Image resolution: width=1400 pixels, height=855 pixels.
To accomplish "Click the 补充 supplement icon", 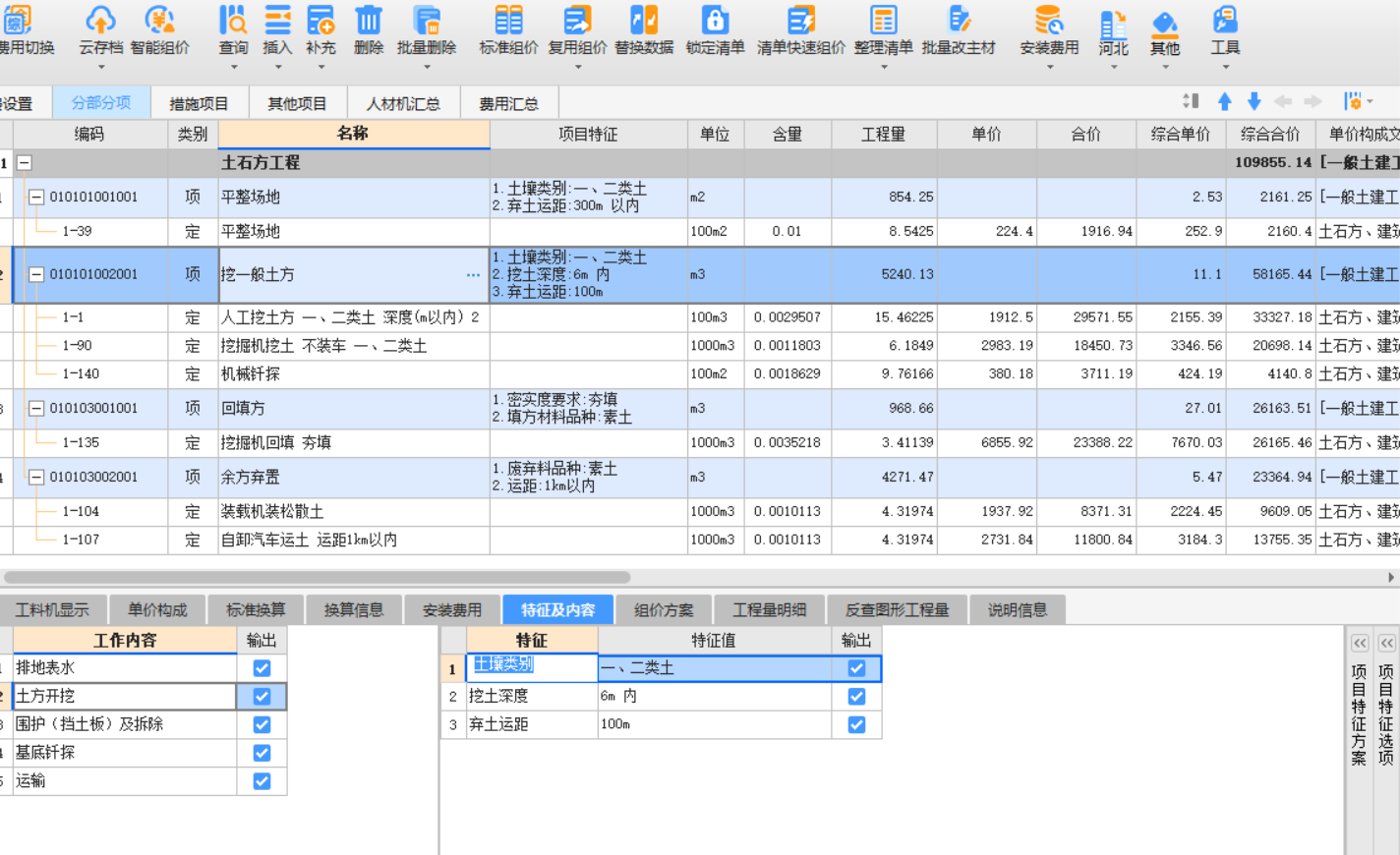I will click(321, 20).
